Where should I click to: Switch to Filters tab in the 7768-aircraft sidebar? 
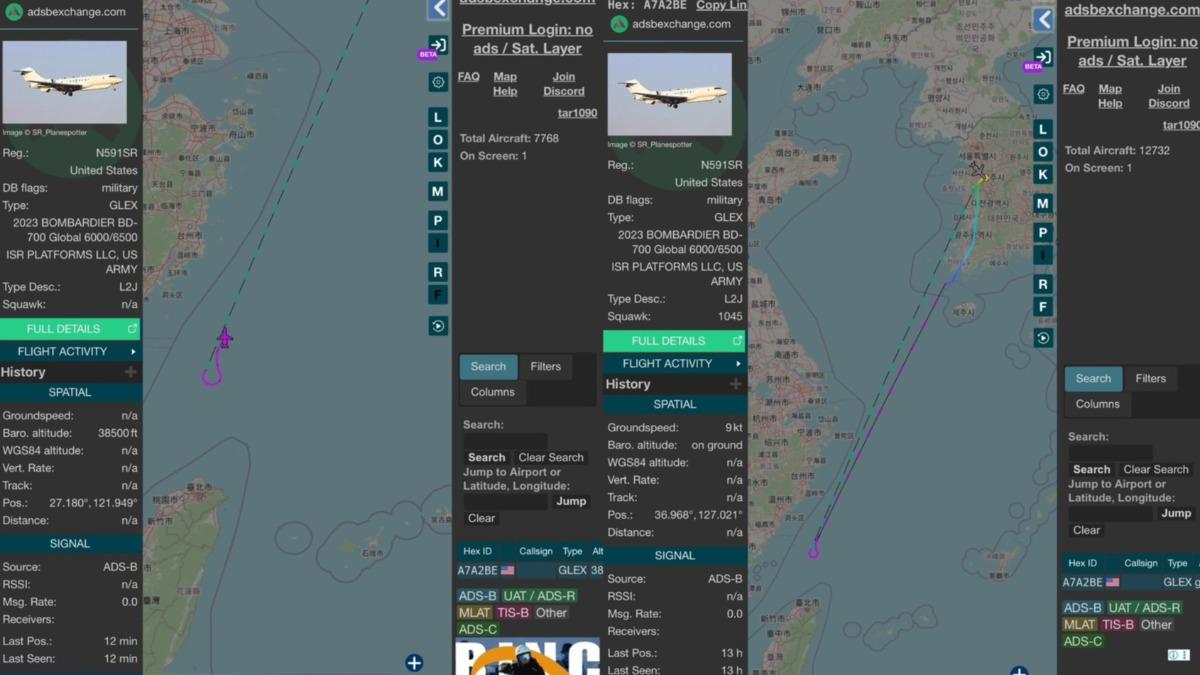pos(545,366)
